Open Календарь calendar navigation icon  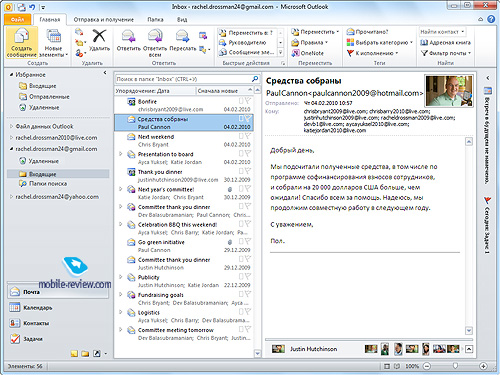pos(14,307)
